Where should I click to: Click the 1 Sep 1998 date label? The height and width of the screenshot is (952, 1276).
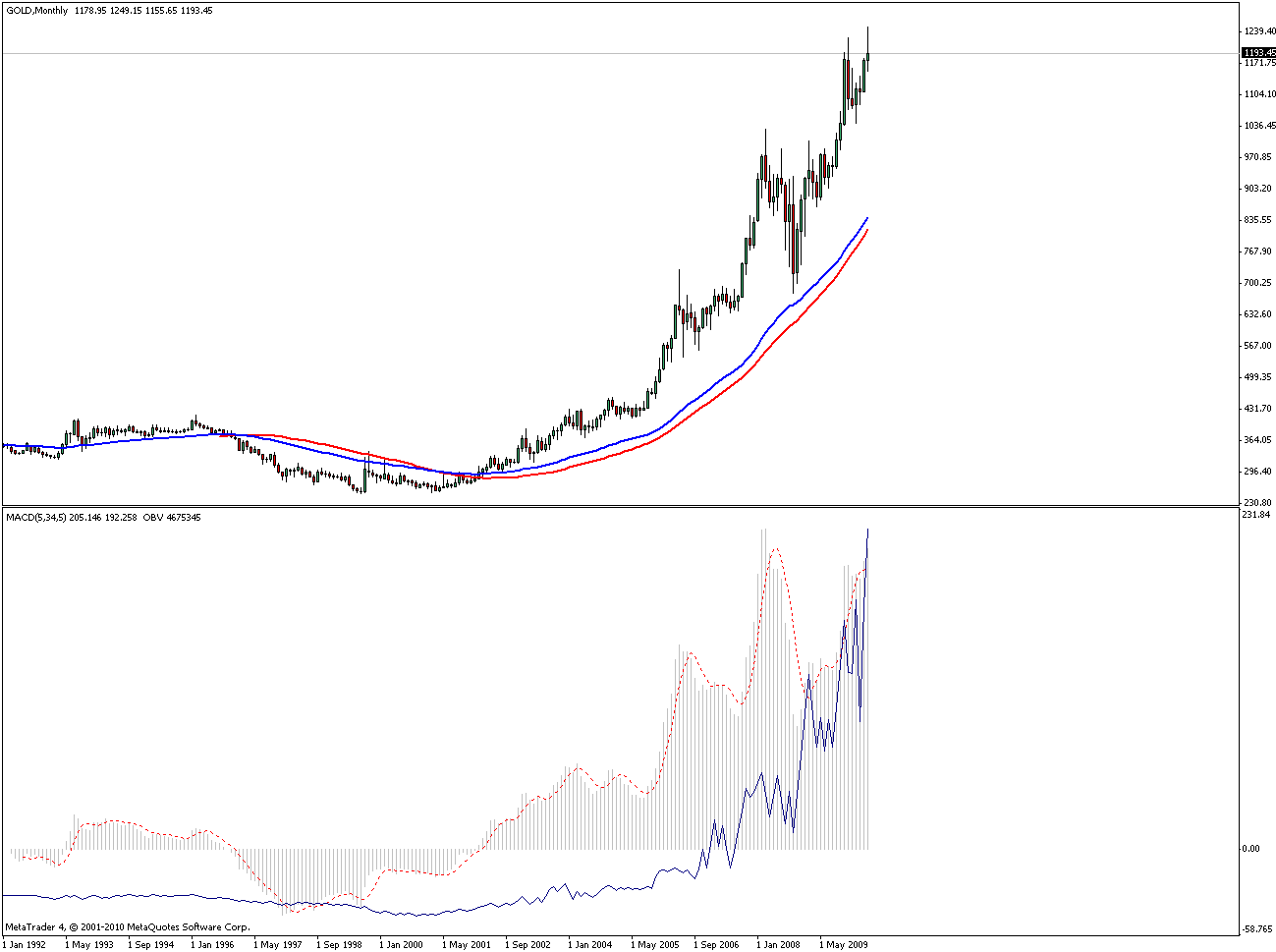340,945
